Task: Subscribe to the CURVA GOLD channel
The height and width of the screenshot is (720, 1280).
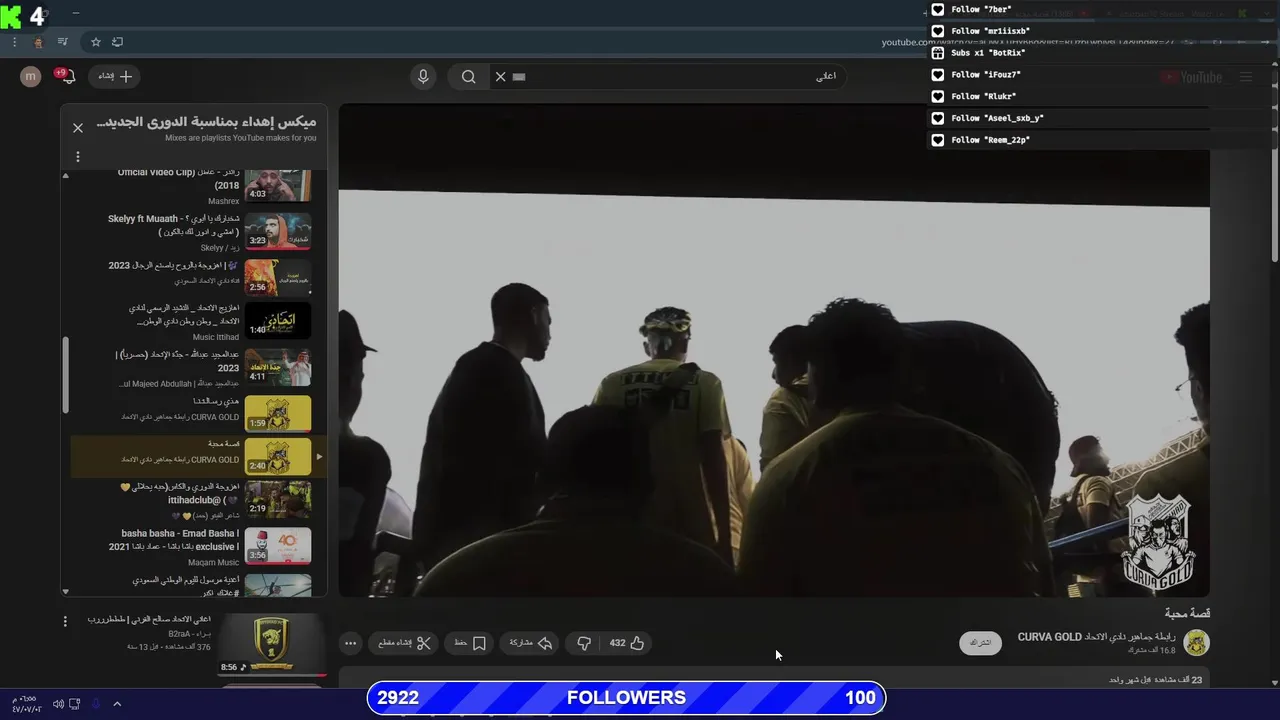Action: 980,643
